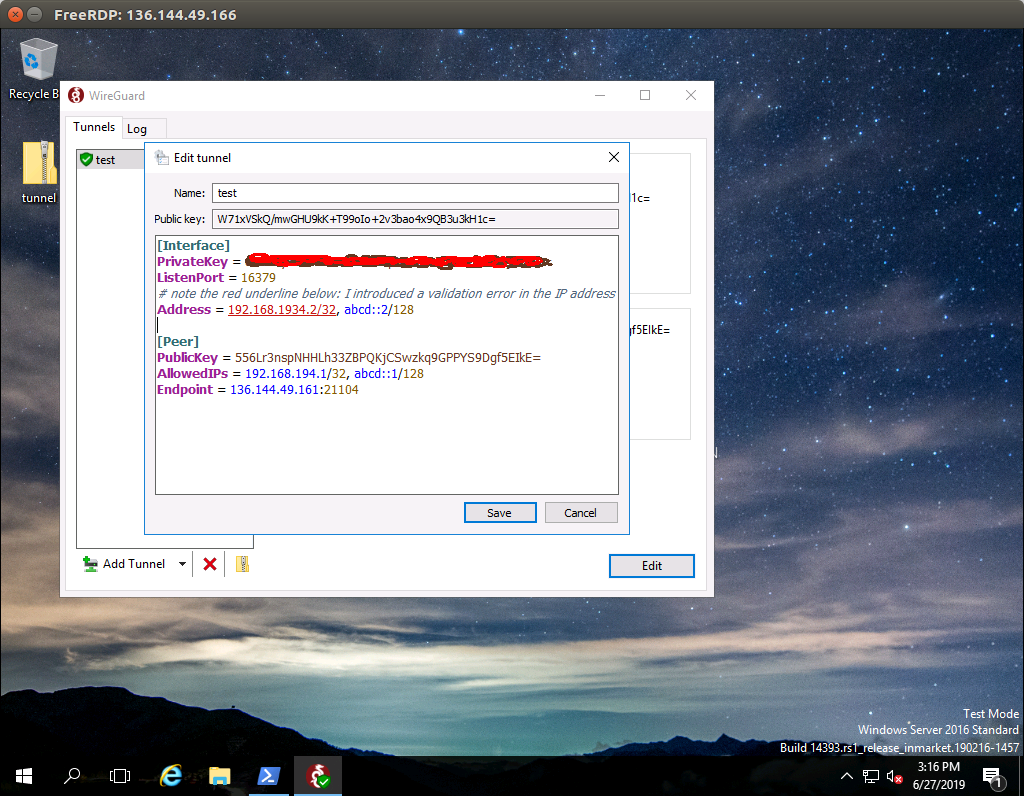
Task: Open the tunnel zip file on desktop
Action: pos(39,164)
